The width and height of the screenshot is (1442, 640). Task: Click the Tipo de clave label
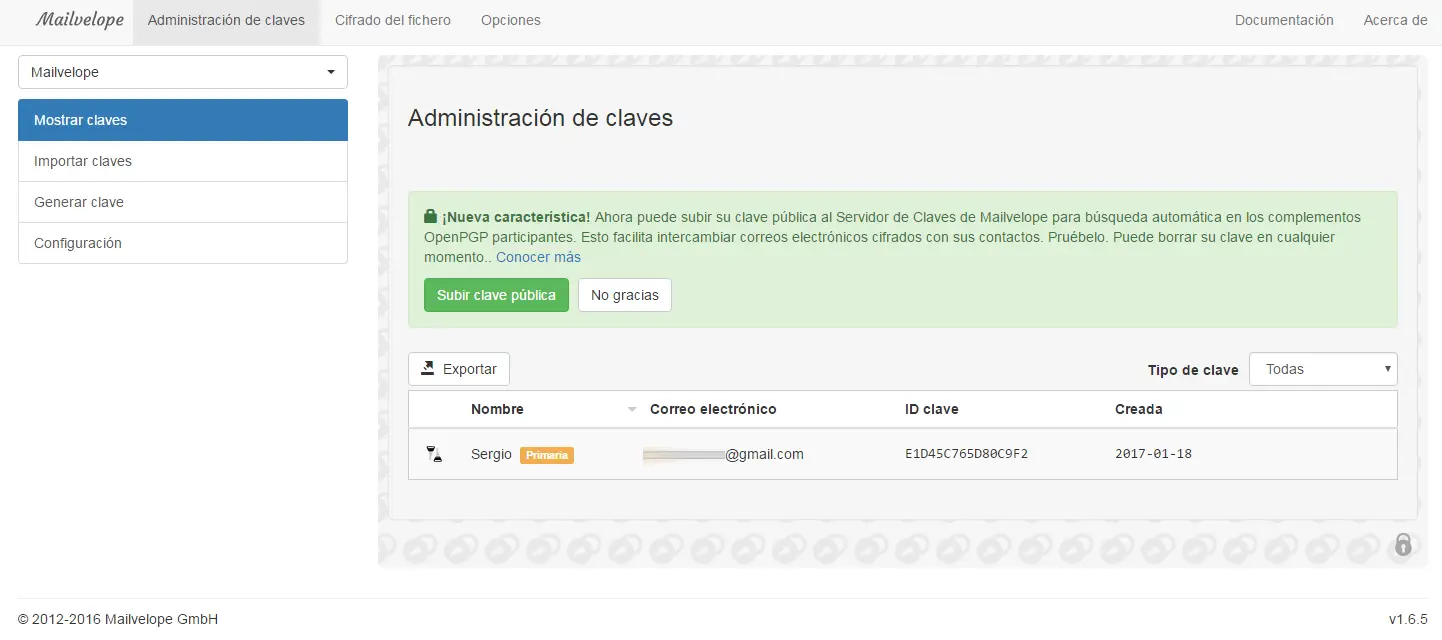1193,370
